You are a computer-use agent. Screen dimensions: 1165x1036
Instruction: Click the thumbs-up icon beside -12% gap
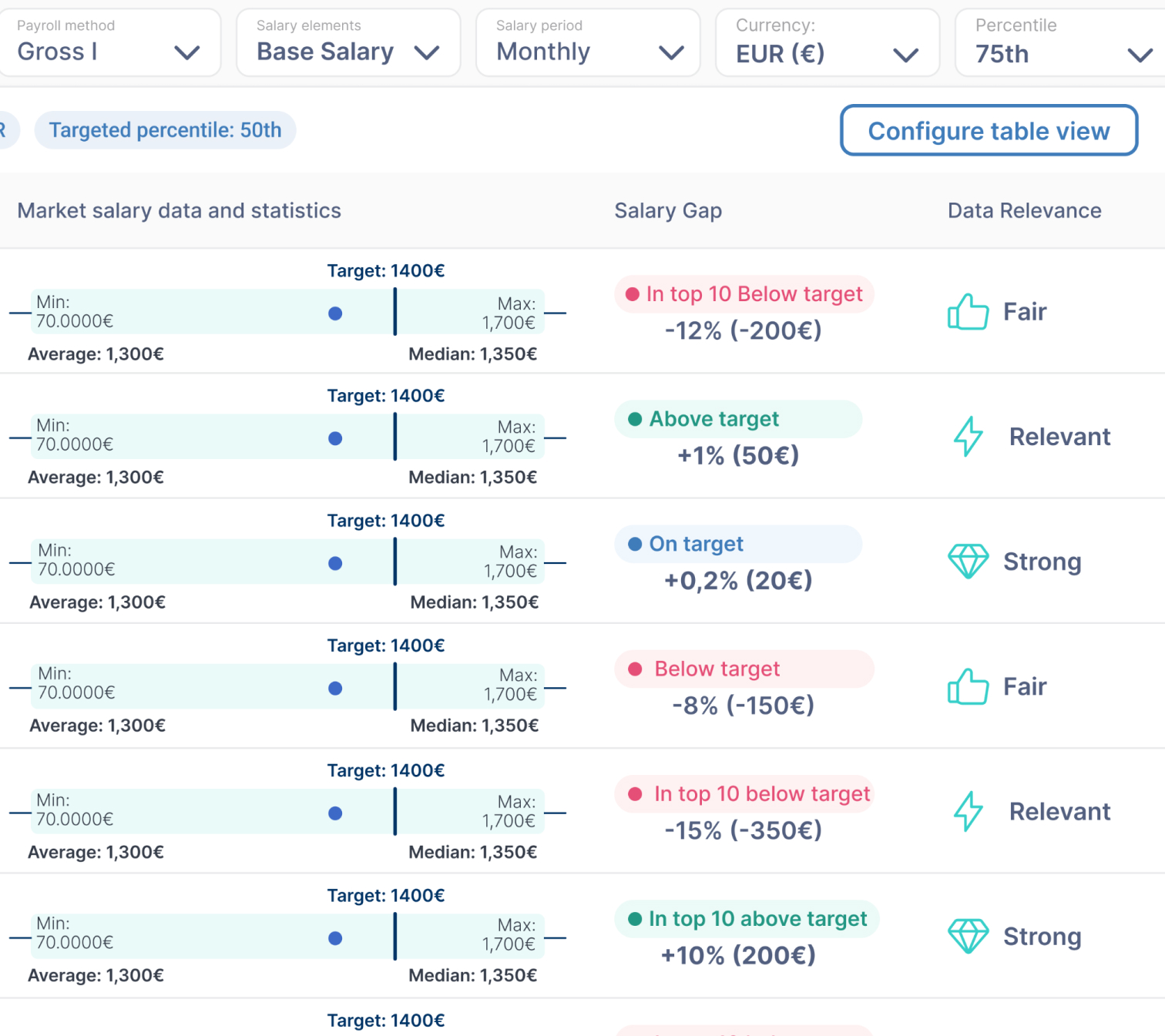pos(968,312)
